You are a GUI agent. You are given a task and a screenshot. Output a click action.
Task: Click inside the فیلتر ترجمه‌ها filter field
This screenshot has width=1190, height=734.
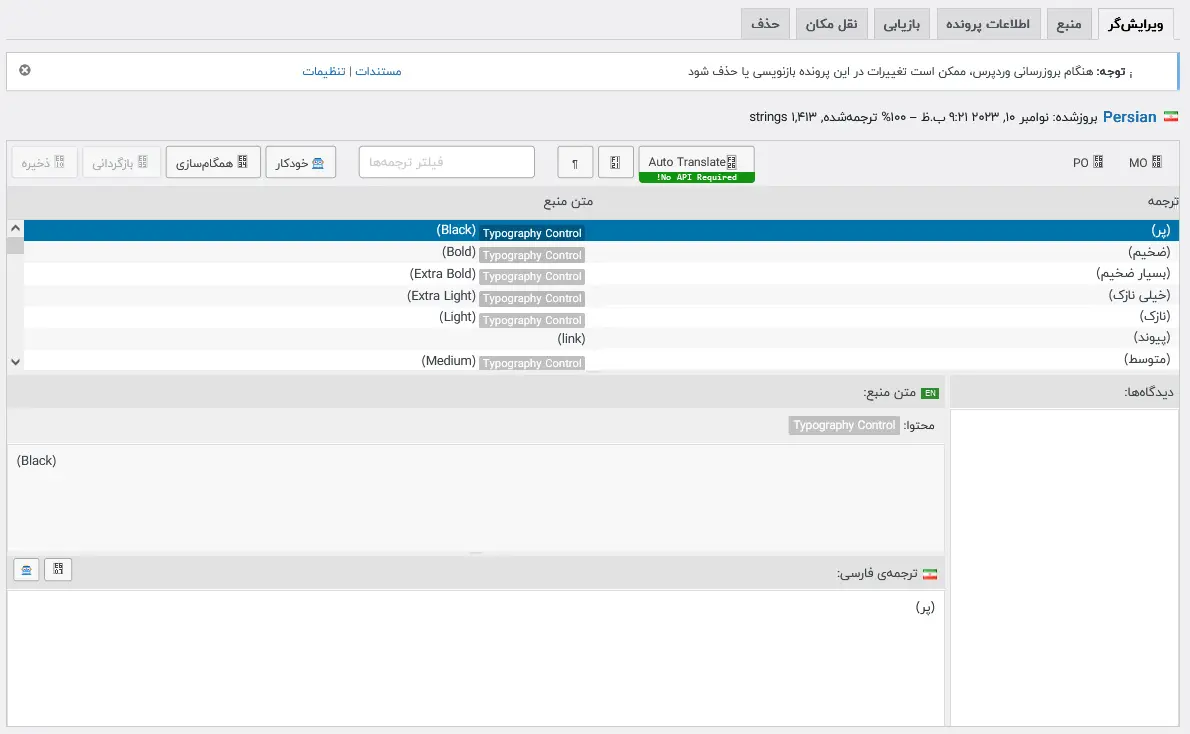(x=446, y=162)
